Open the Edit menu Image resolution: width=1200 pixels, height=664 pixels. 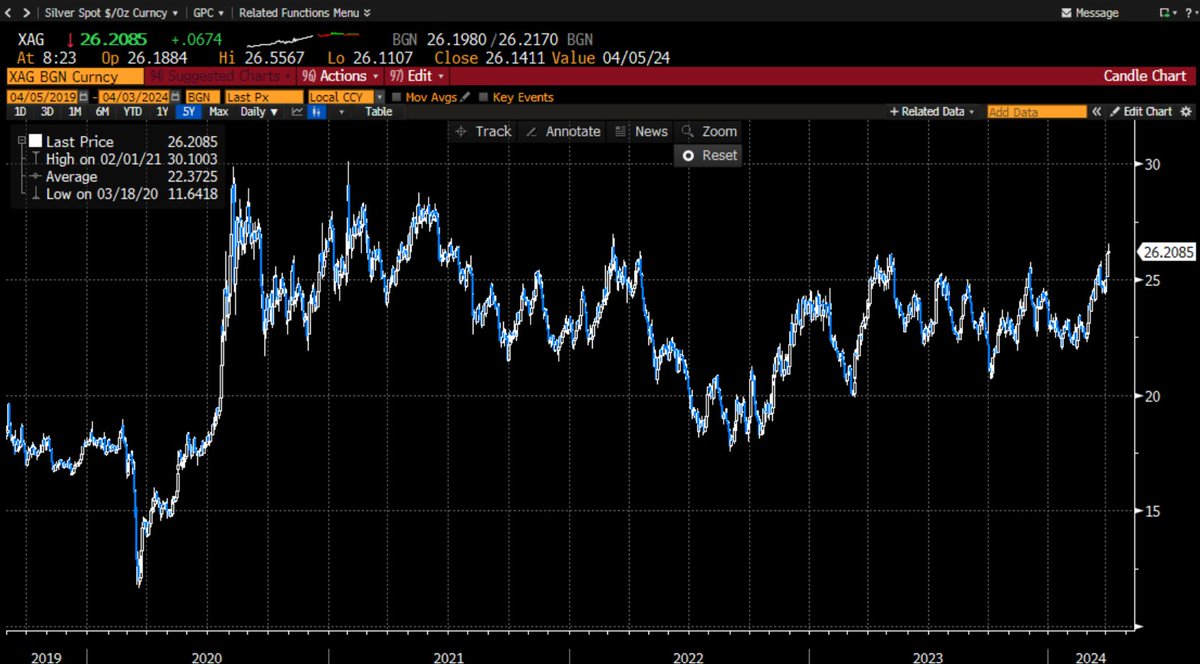(418, 76)
